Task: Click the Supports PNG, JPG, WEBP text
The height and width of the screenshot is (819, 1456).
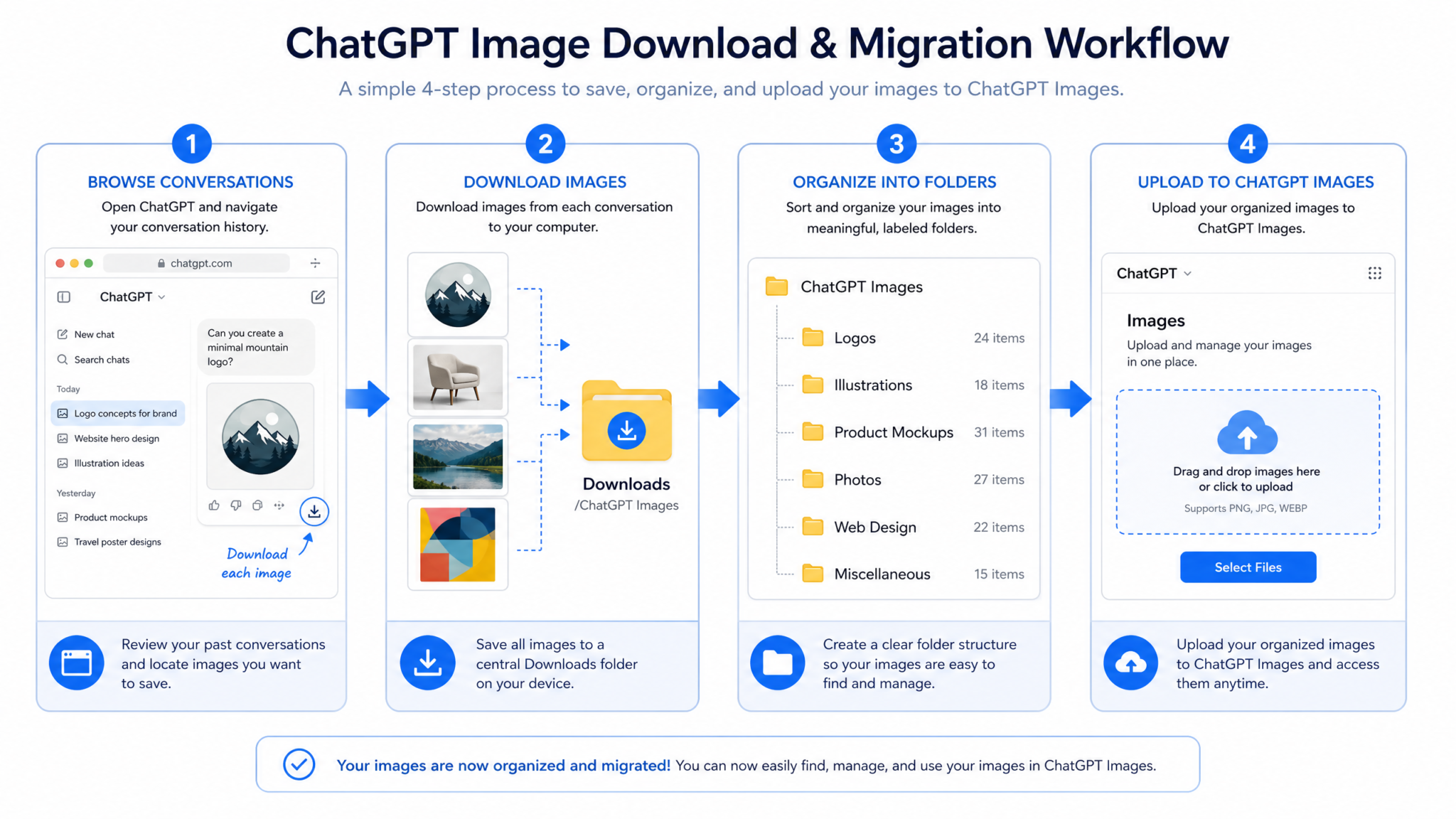Action: [1246, 508]
